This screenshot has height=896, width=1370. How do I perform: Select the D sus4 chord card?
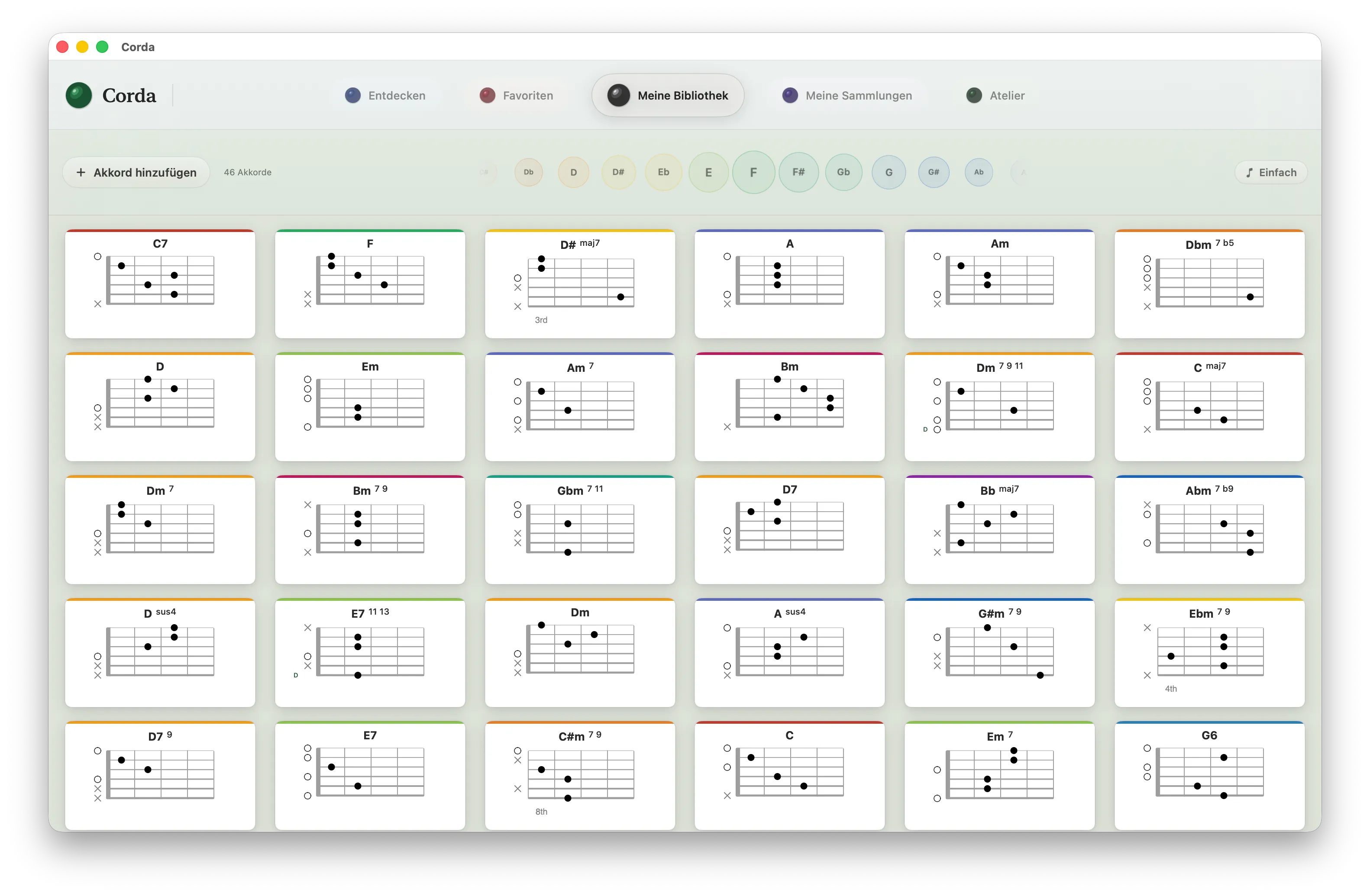(160, 653)
